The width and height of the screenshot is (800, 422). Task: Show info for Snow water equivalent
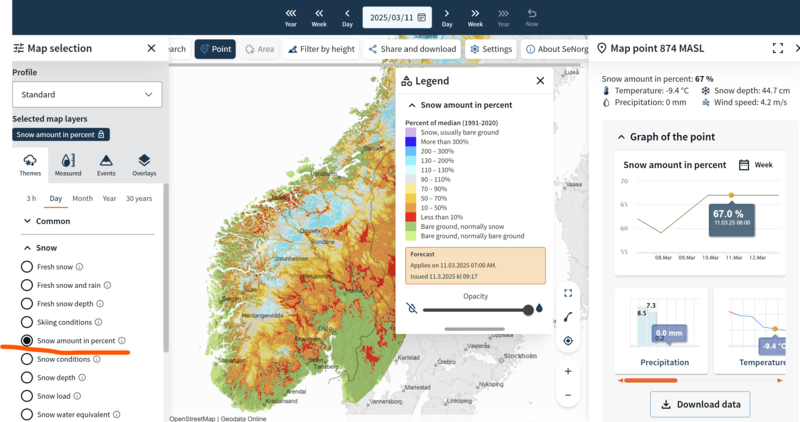point(116,414)
